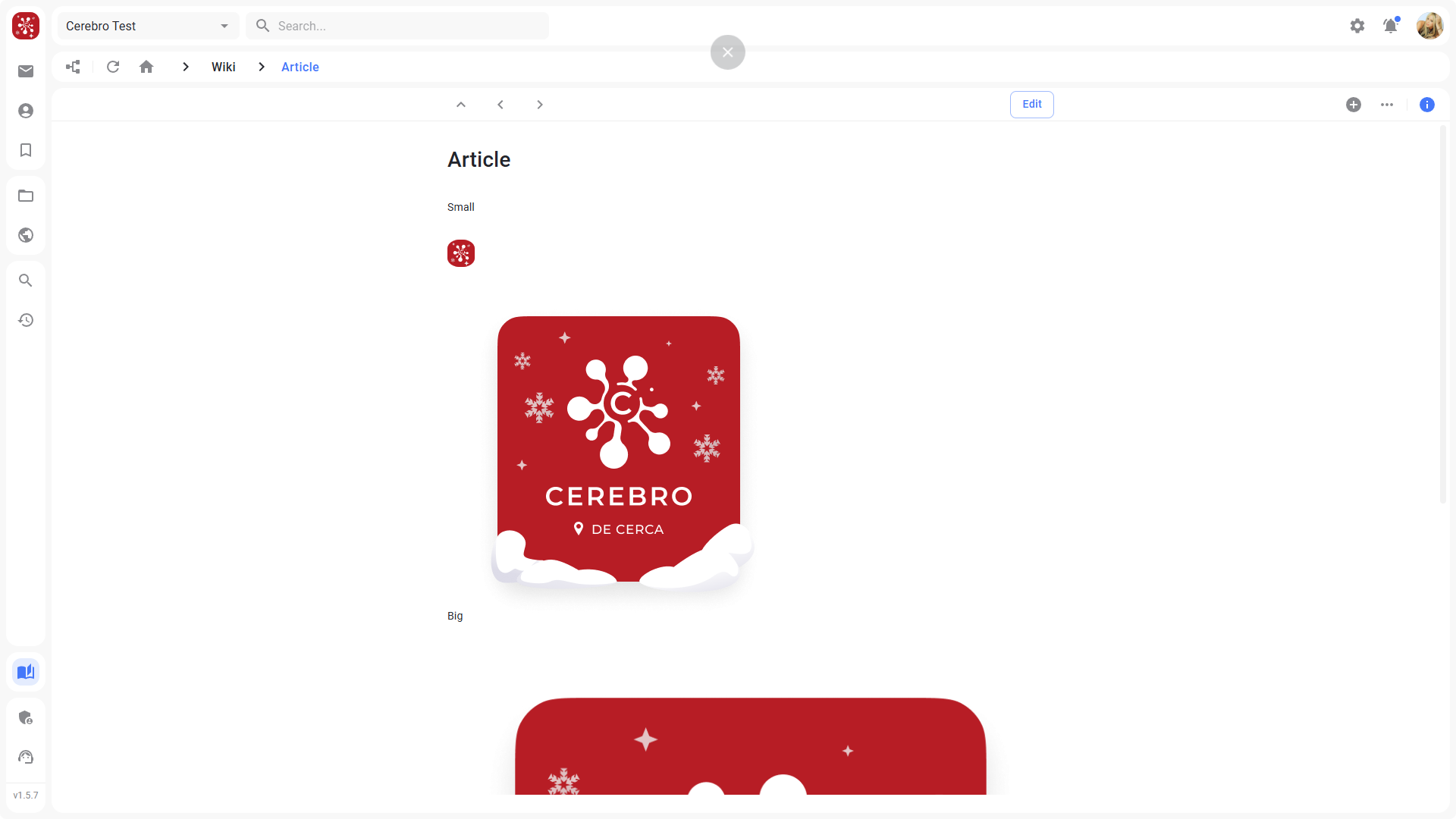Select Wiki in the breadcrumb
This screenshot has height=819, width=1456.
pos(224,67)
